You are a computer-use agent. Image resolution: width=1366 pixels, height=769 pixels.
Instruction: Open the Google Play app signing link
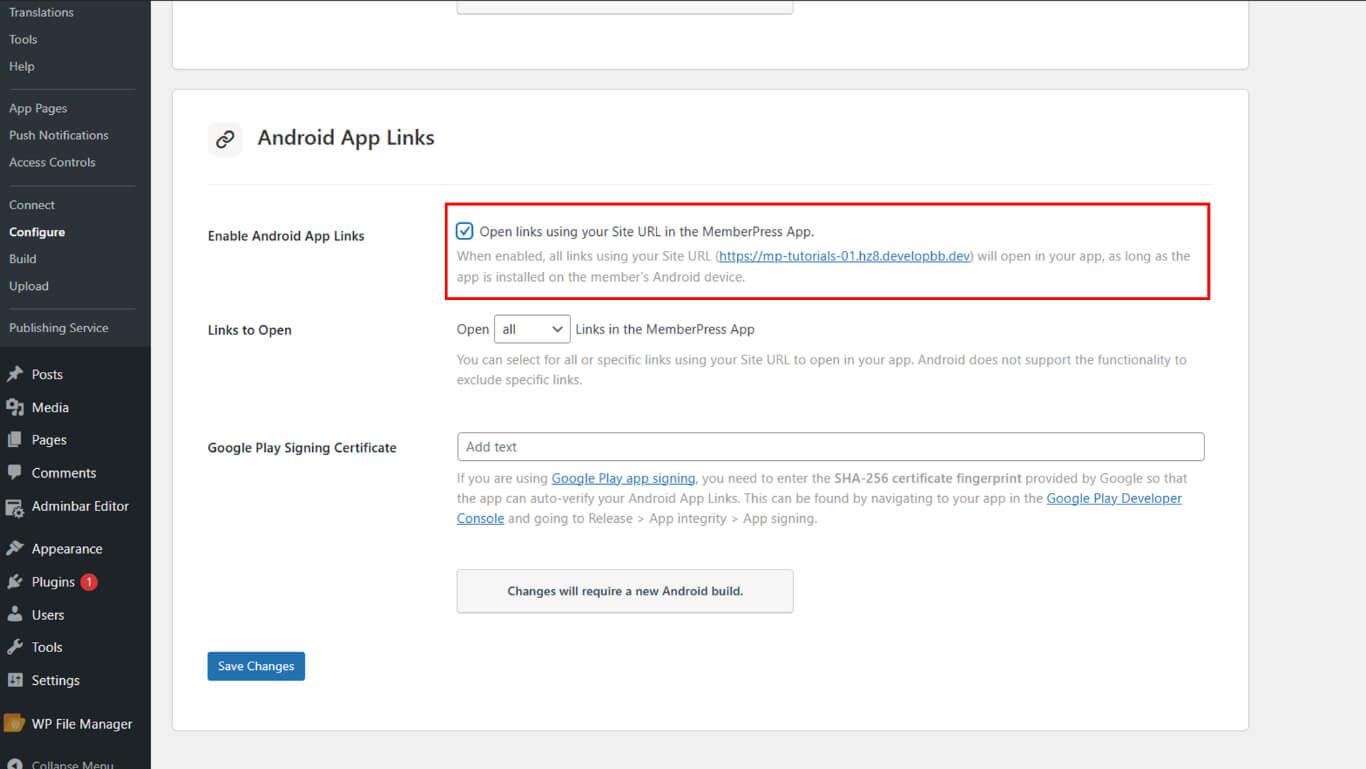point(623,478)
